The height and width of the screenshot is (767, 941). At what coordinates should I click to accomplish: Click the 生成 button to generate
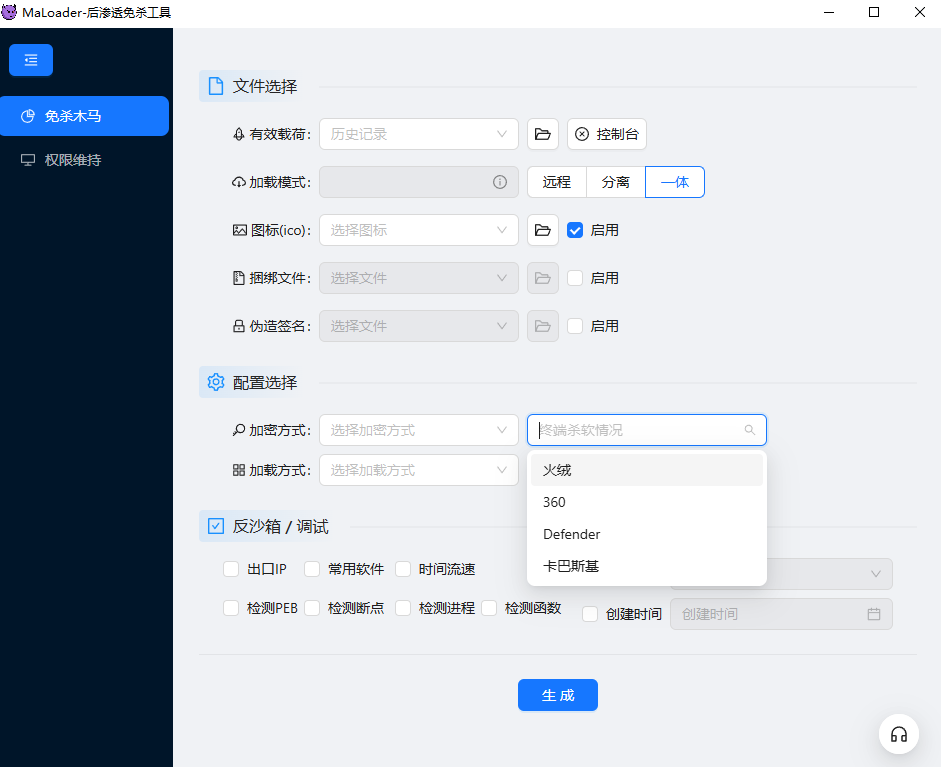pos(557,694)
